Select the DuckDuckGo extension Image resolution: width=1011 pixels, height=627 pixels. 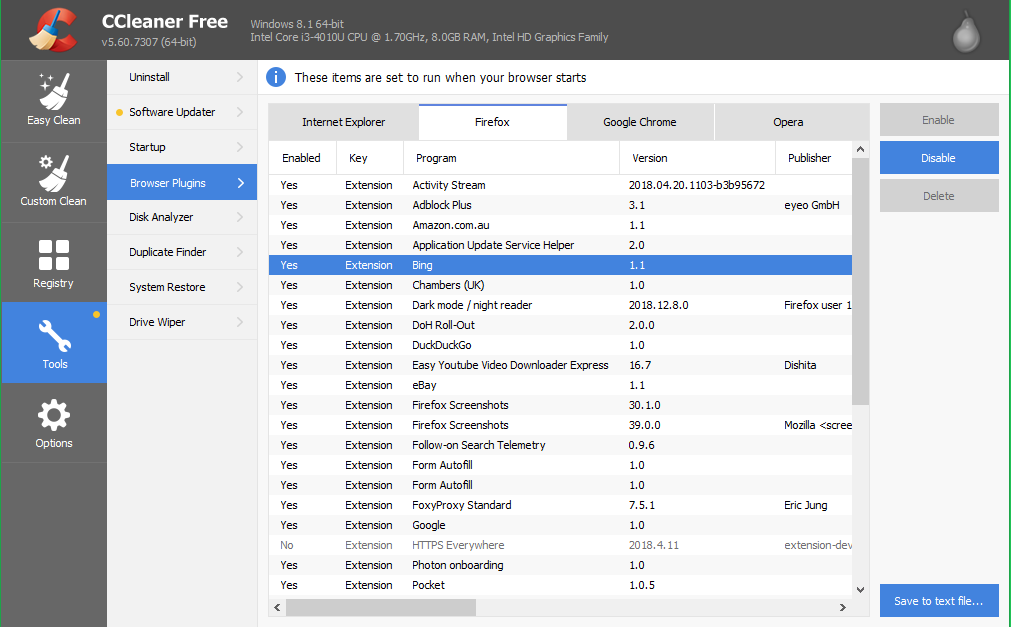click(x=560, y=345)
